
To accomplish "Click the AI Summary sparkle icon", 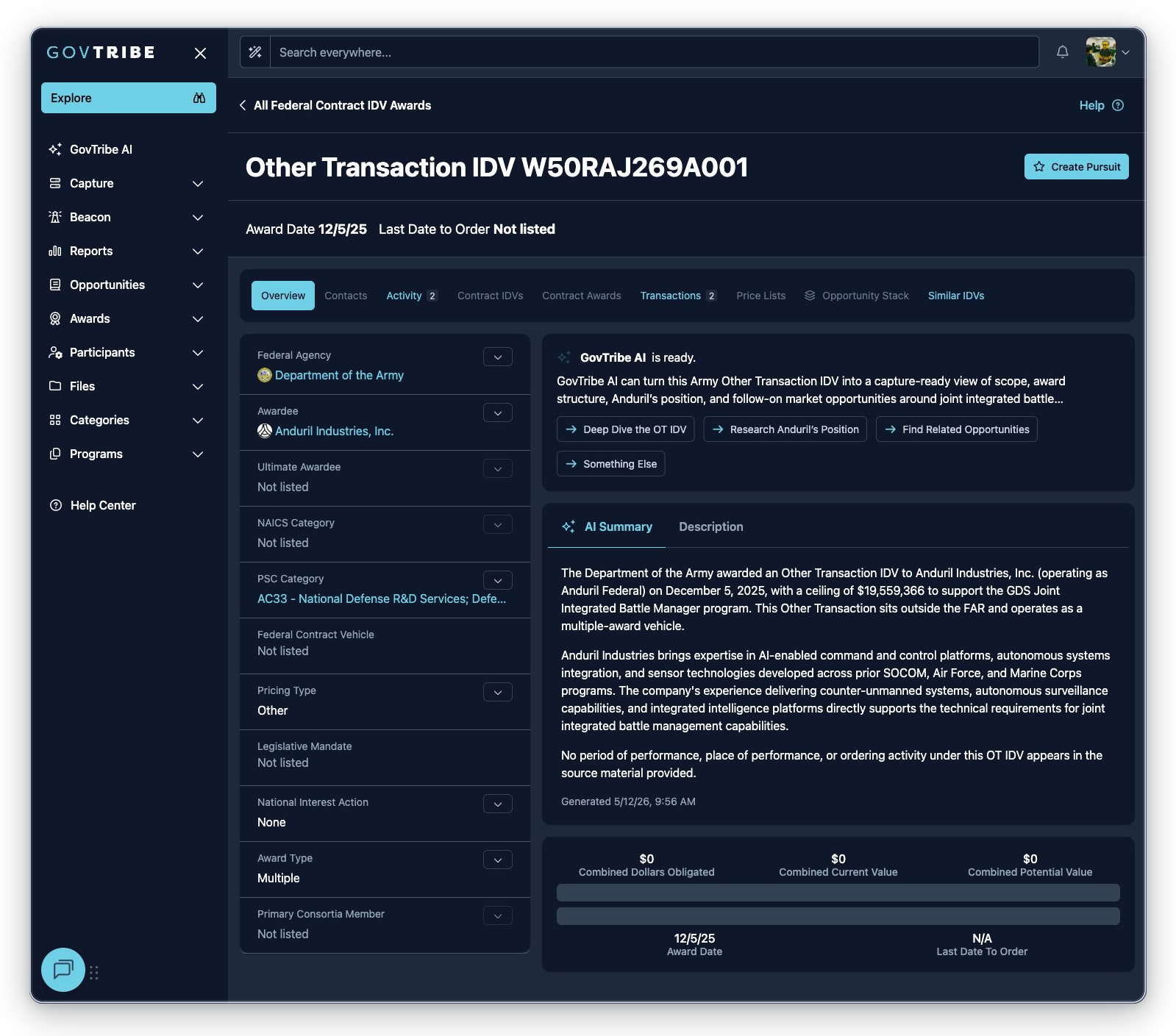I will tap(569, 526).
